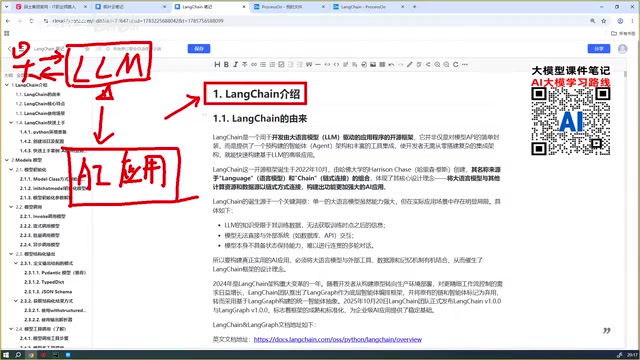Image resolution: width=640 pixels, height=360 pixels.
Task: Collapse the '2.1' outline subsection
Action: pos(11,169)
